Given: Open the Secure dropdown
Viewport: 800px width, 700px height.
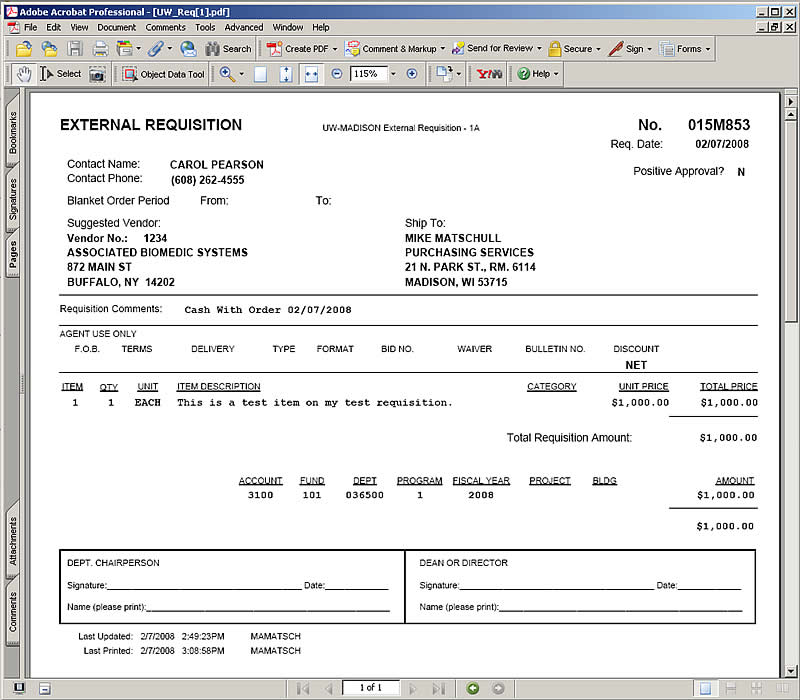Looking at the screenshot, I should click(x=574, y=49).
